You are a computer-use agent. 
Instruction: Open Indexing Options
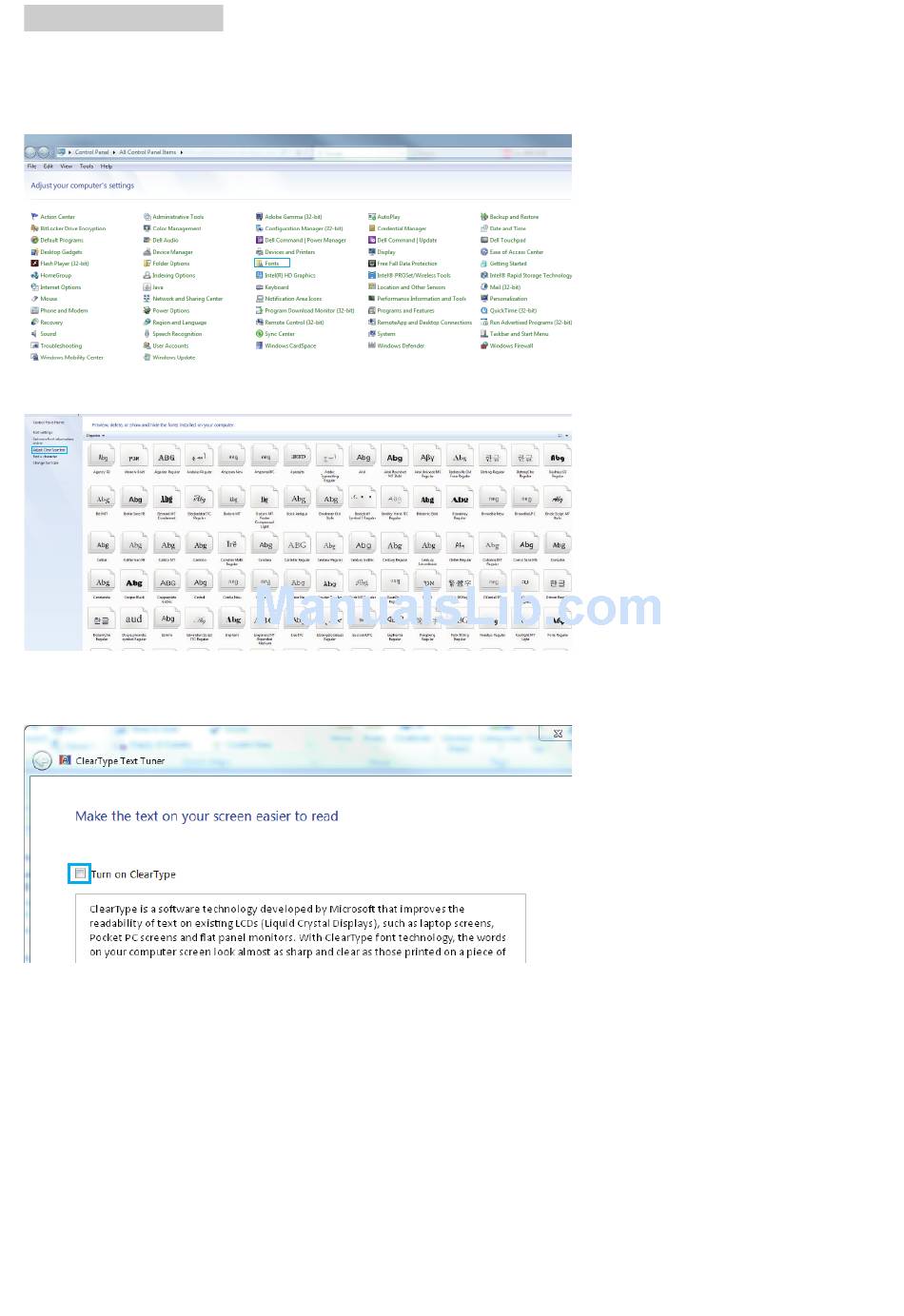coord(169,275)
